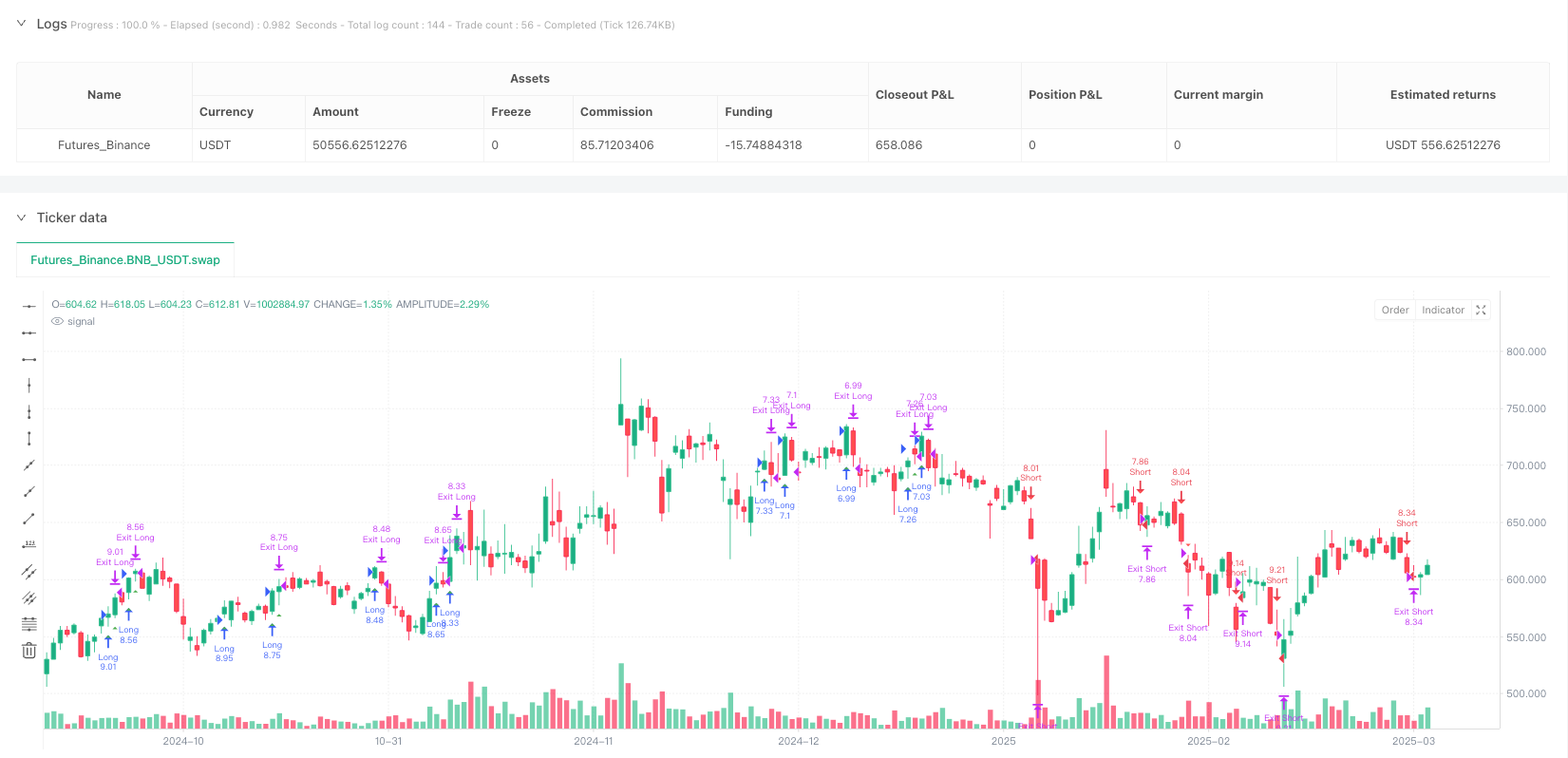Select the Futures_Binance.BNB_USDT.swap tab
The height and width of the screenshot is (758, 1568).
point(125,259)
